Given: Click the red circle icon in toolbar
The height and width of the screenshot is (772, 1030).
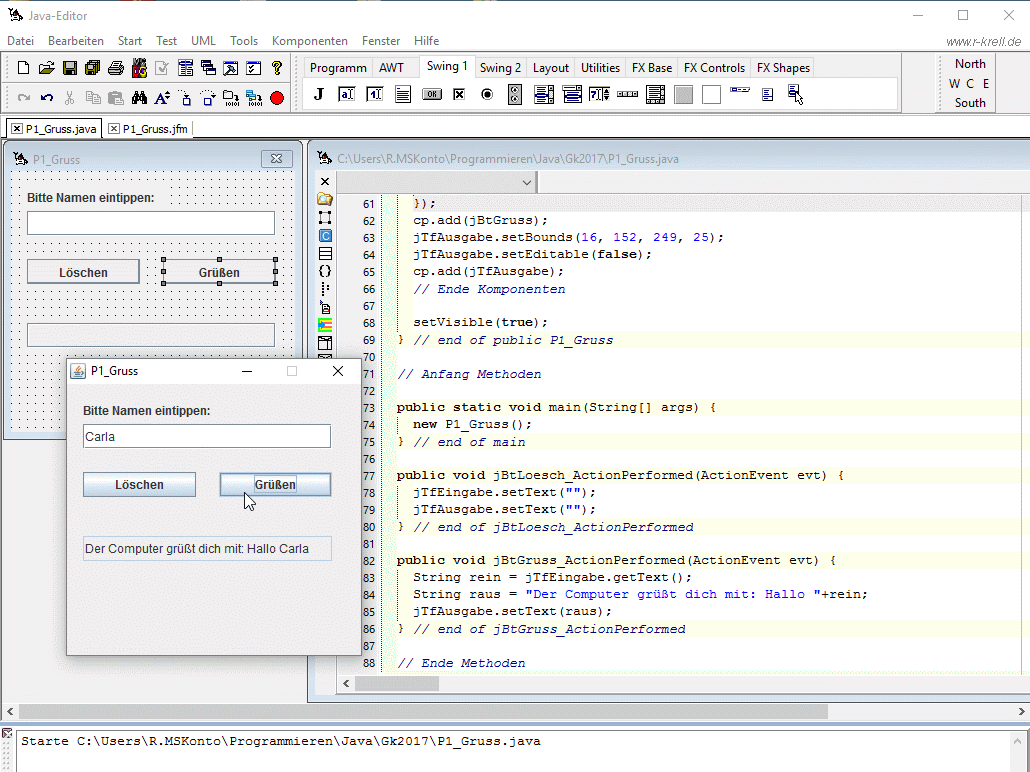Looking at the screenshot, I should click(x=277, y=98).
